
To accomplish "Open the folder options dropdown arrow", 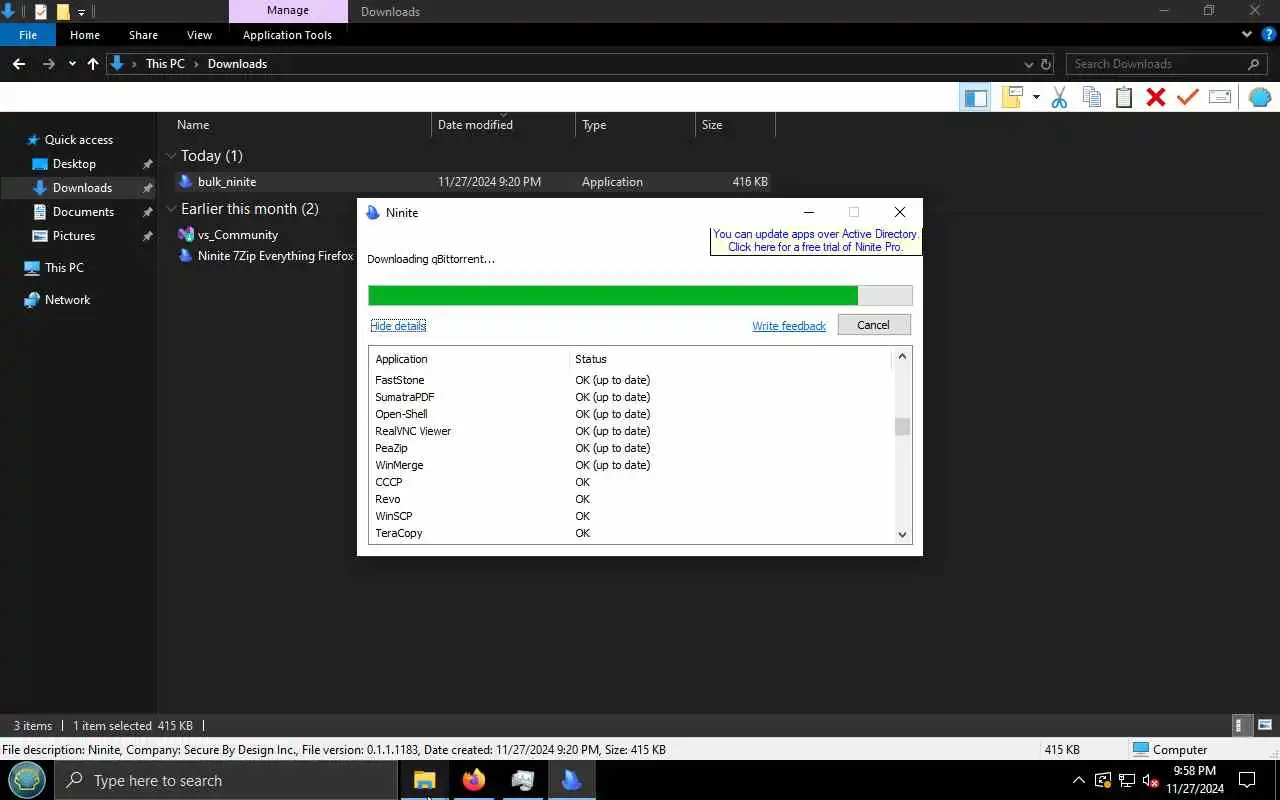I will pyautogui.click(x=1036, y=97).
